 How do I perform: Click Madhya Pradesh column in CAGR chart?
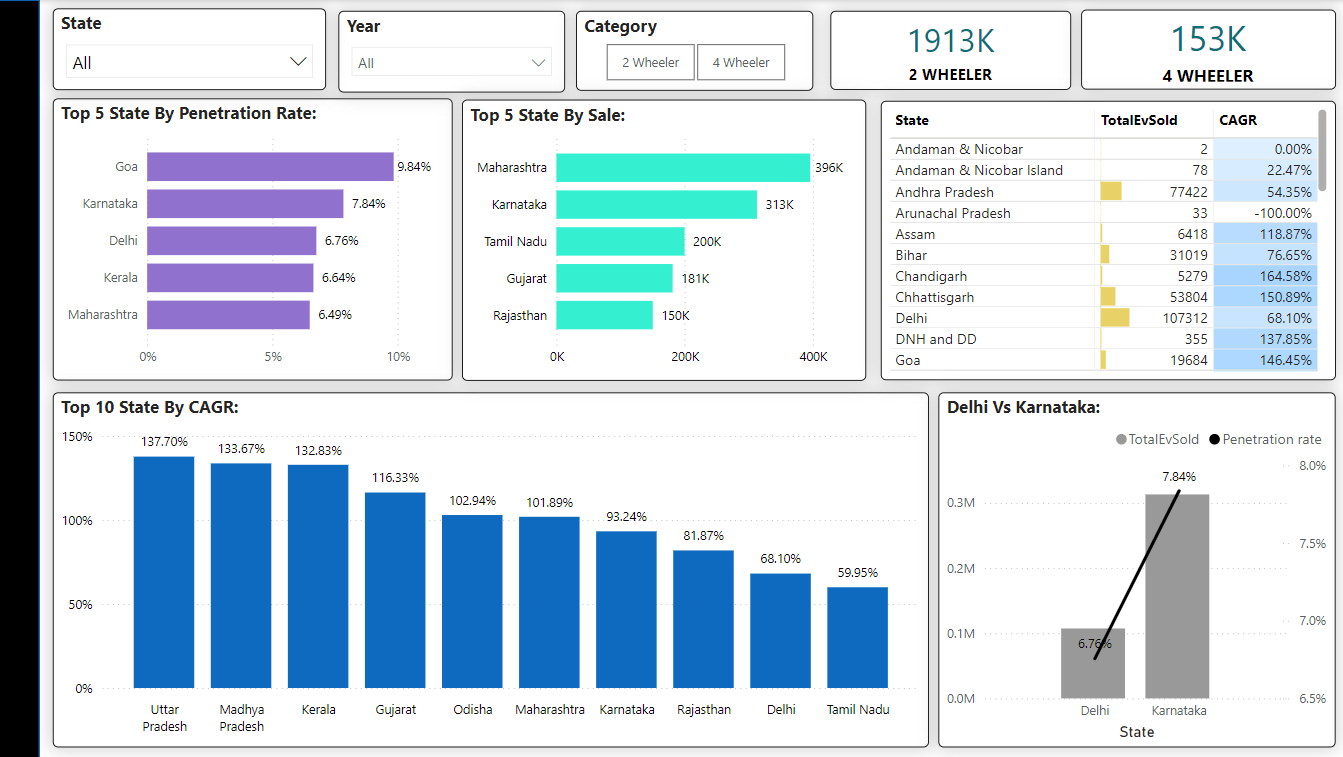pyautogui.click(x=241, y=575)
